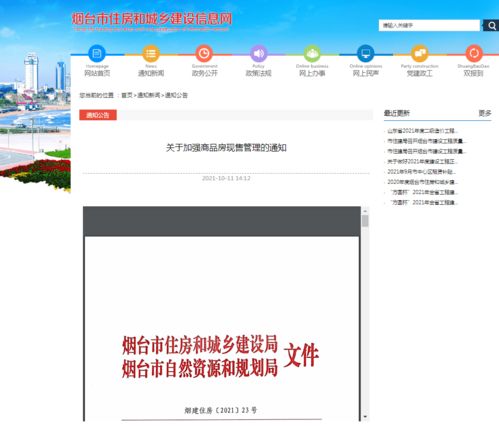This screenshot has height=426, width=499.
Task: Open the 政策法规 Policy nav icon
Action: coord(258,53)
